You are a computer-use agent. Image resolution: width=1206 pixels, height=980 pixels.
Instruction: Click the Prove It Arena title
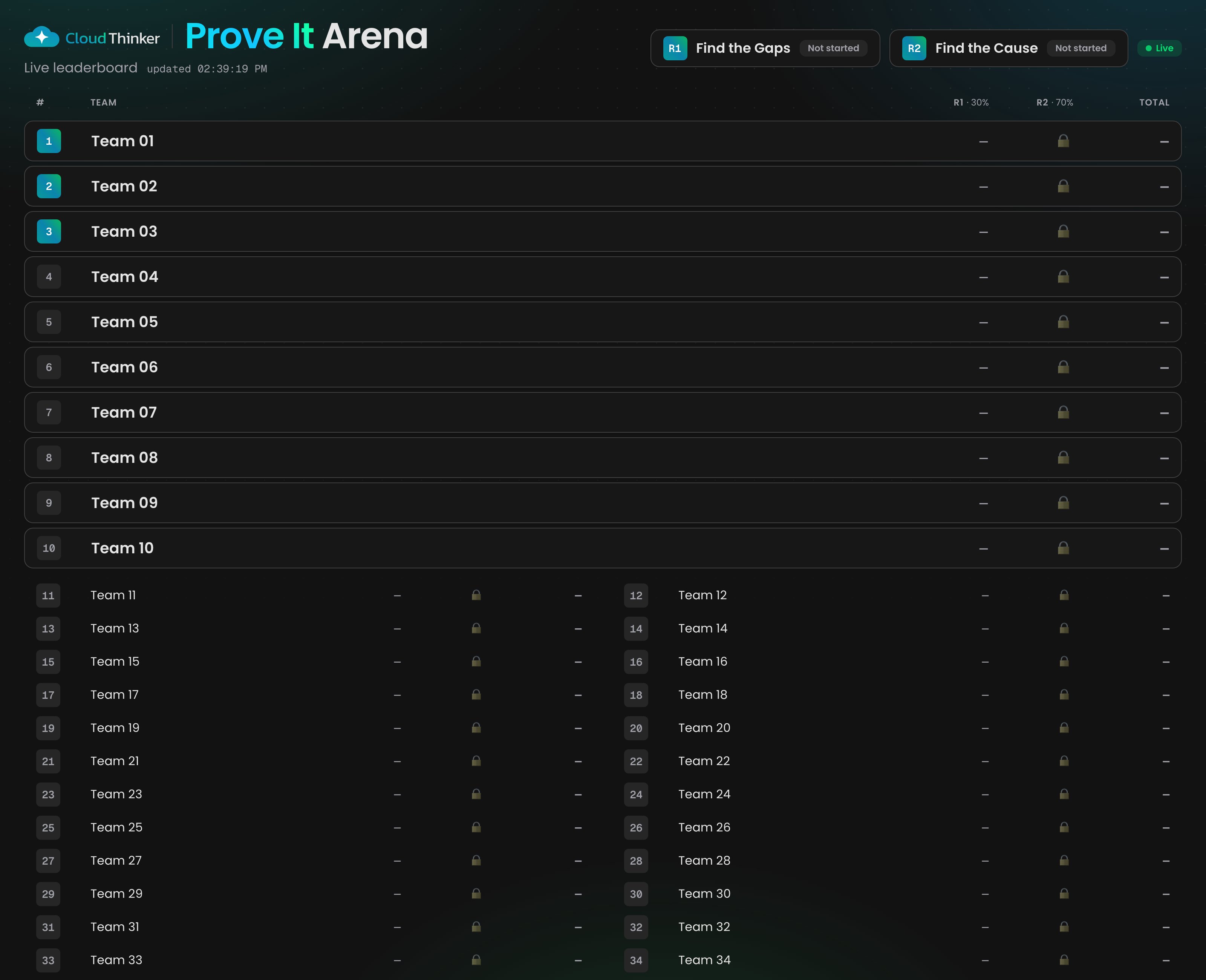tap(306, 36)
